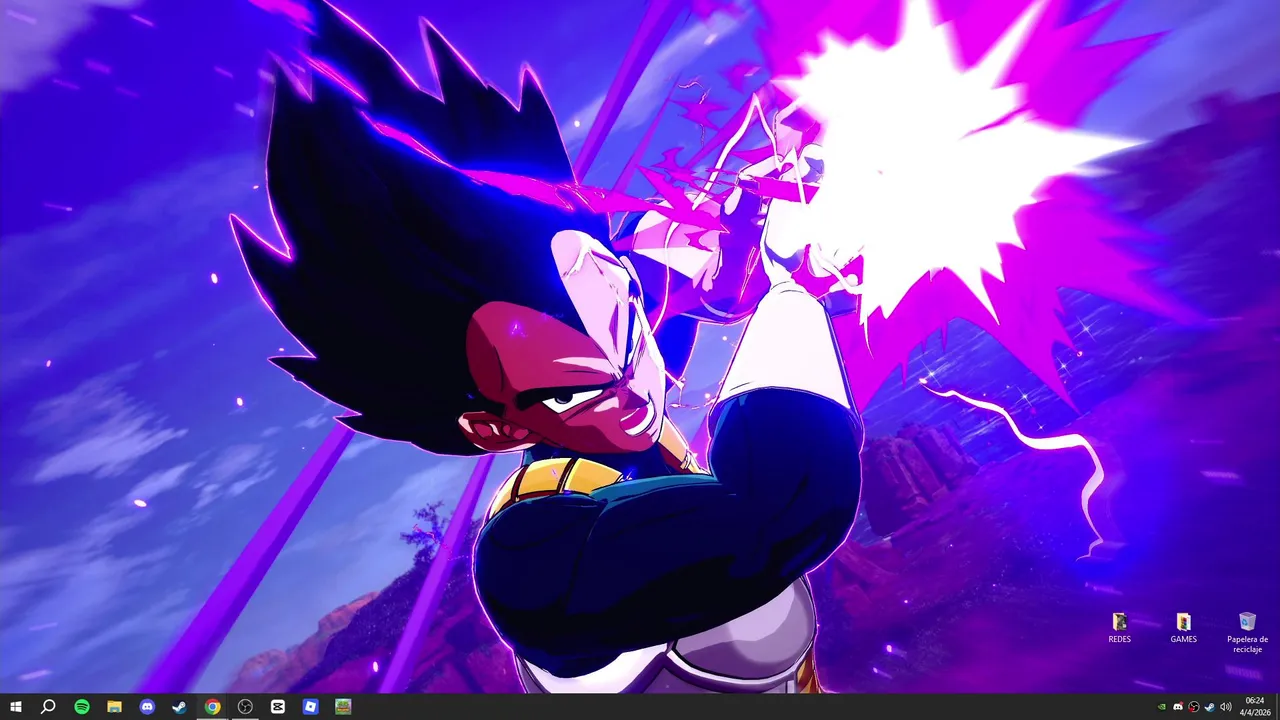Click the NVIDIA tray icon
The width and height of the screenshot is (1280, 720).
(x=1162, y=707)
